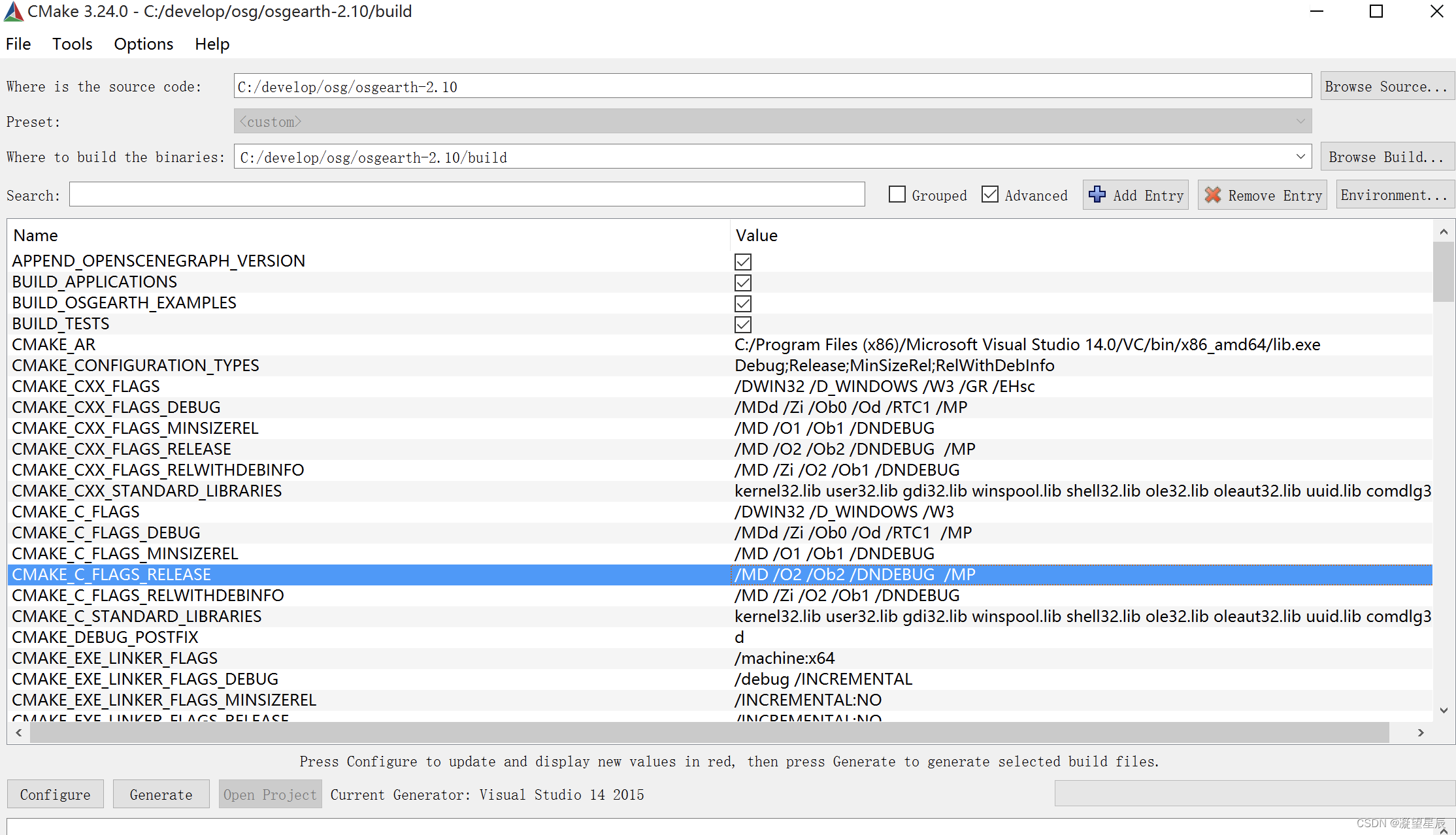1456x835 pixels.
Task: Click the scroll left arrow of variable list
Action: pos(19,733)
